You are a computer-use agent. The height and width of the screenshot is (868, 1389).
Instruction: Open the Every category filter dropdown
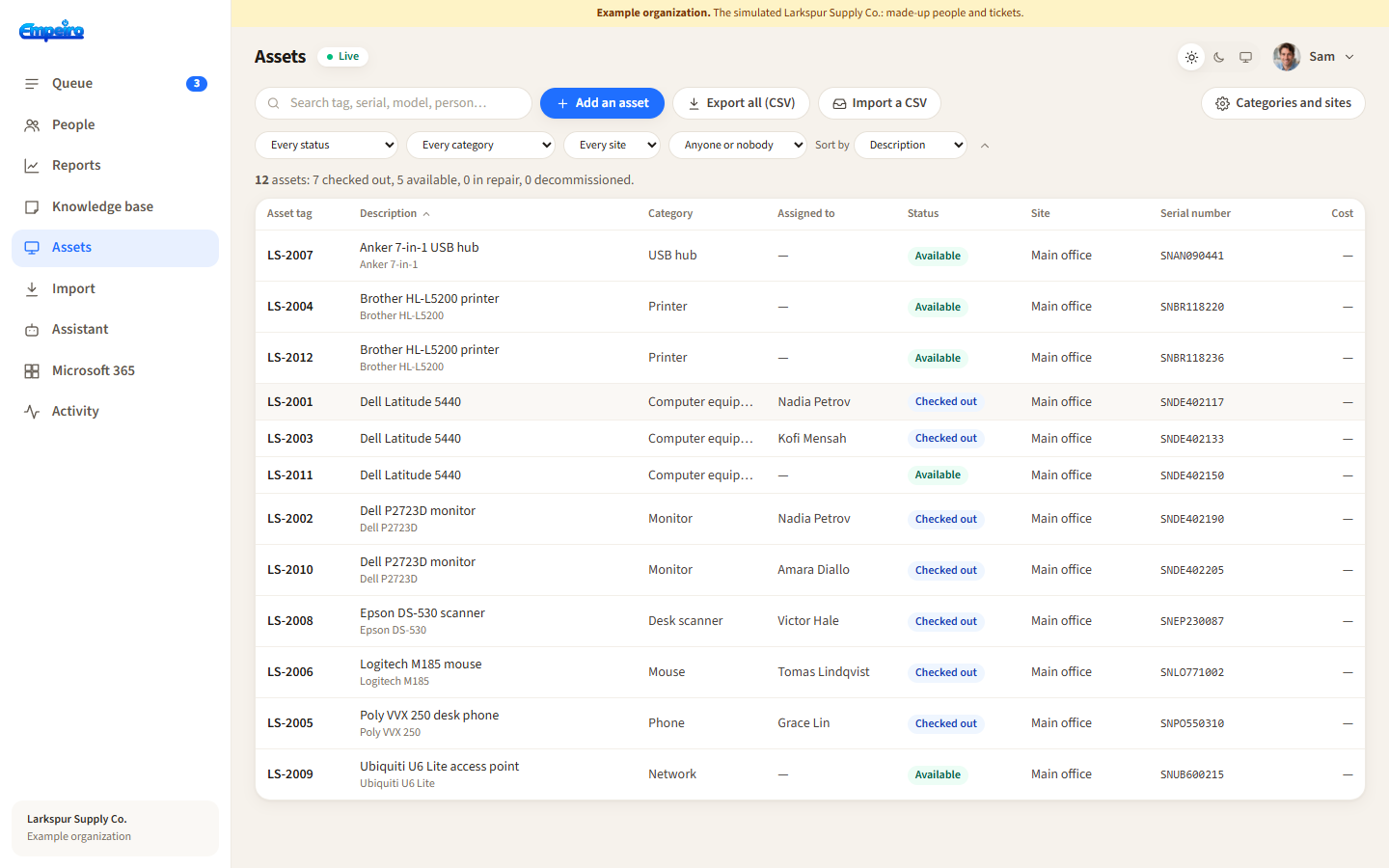coord(481,146)
